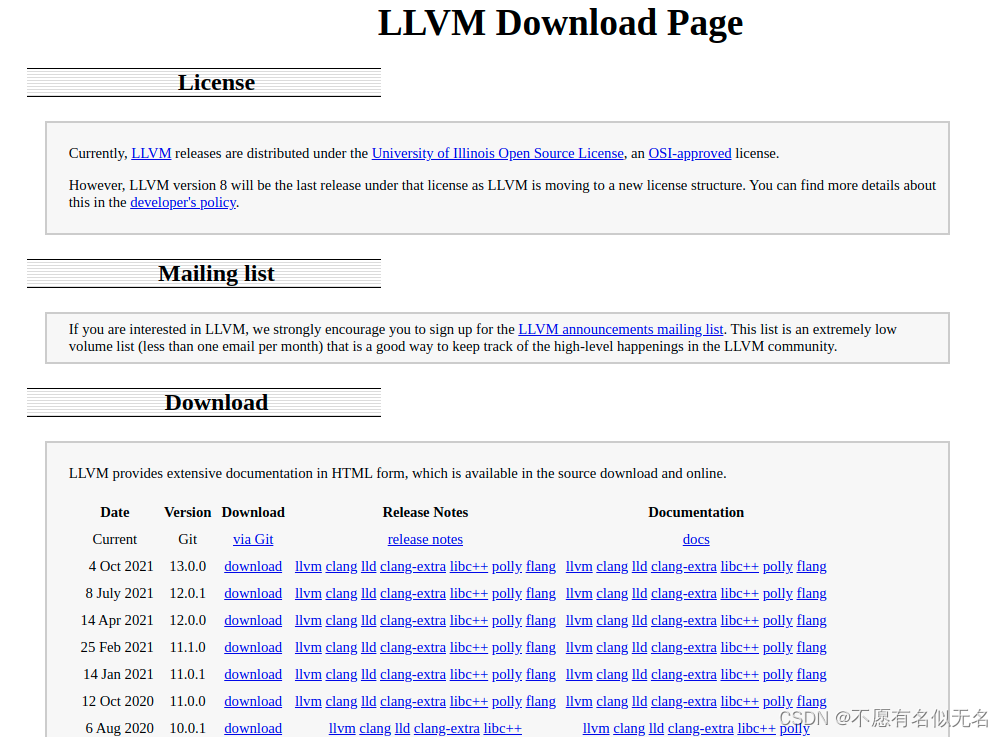Open 11.0.0 llvm release notes
Screen dimensions: 1003x737
pyautogui.click(x=308, y=701)
